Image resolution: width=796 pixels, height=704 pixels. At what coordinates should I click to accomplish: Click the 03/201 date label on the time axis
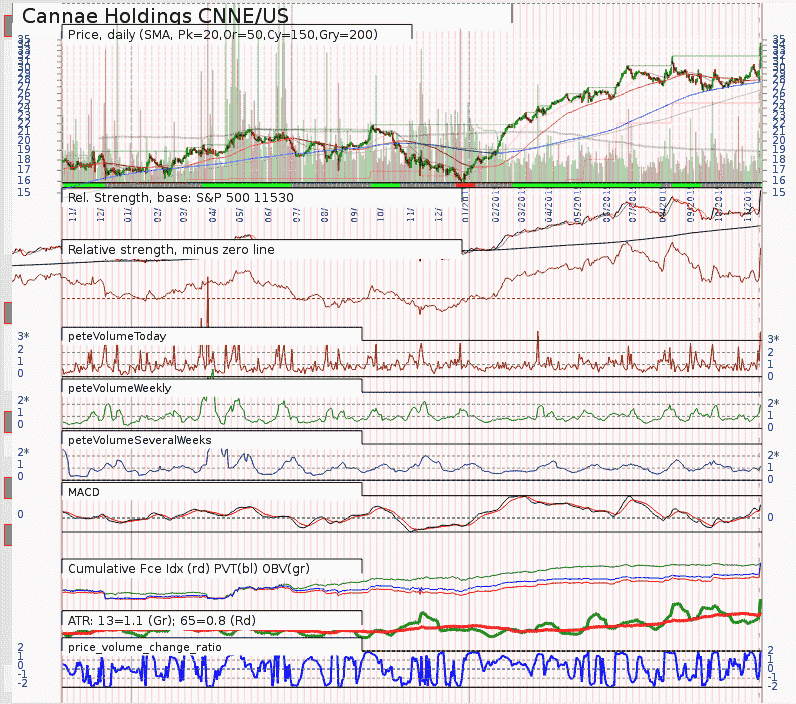[x=522, y=206]
